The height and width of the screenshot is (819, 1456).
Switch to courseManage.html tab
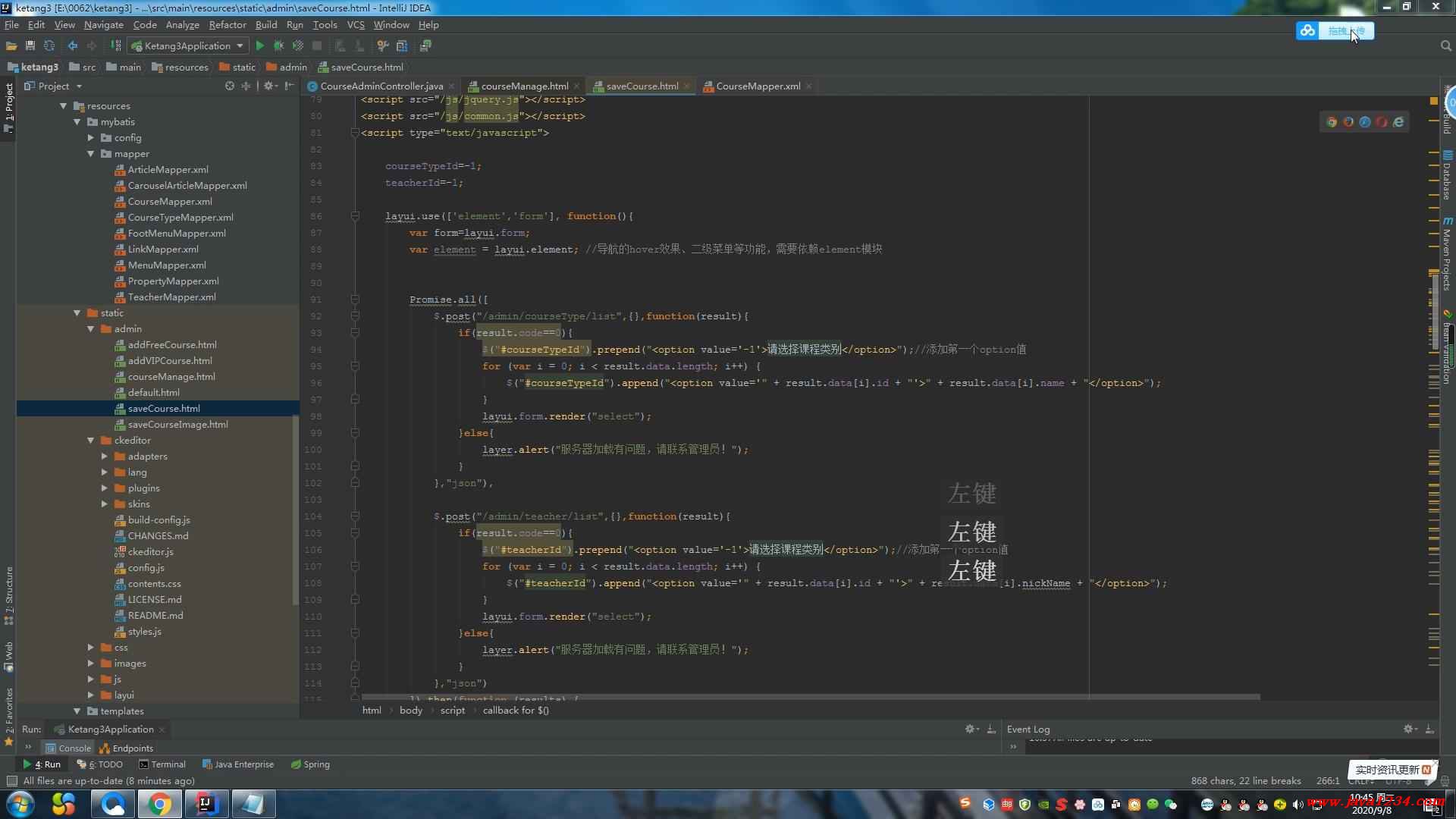point(524,86)
